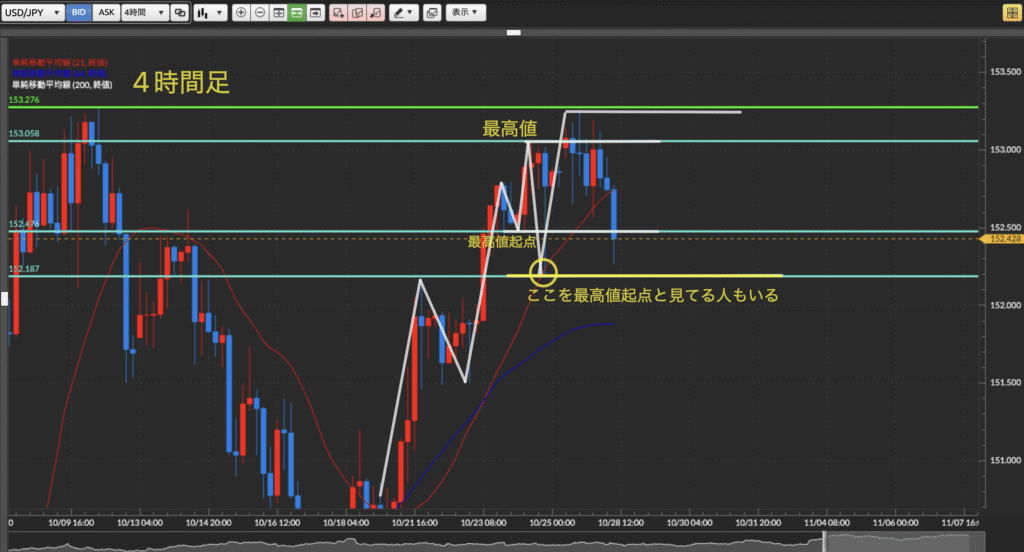This screenshot has width=1024, height=552.
Task: Switch price to ASK
Action: 106,13
